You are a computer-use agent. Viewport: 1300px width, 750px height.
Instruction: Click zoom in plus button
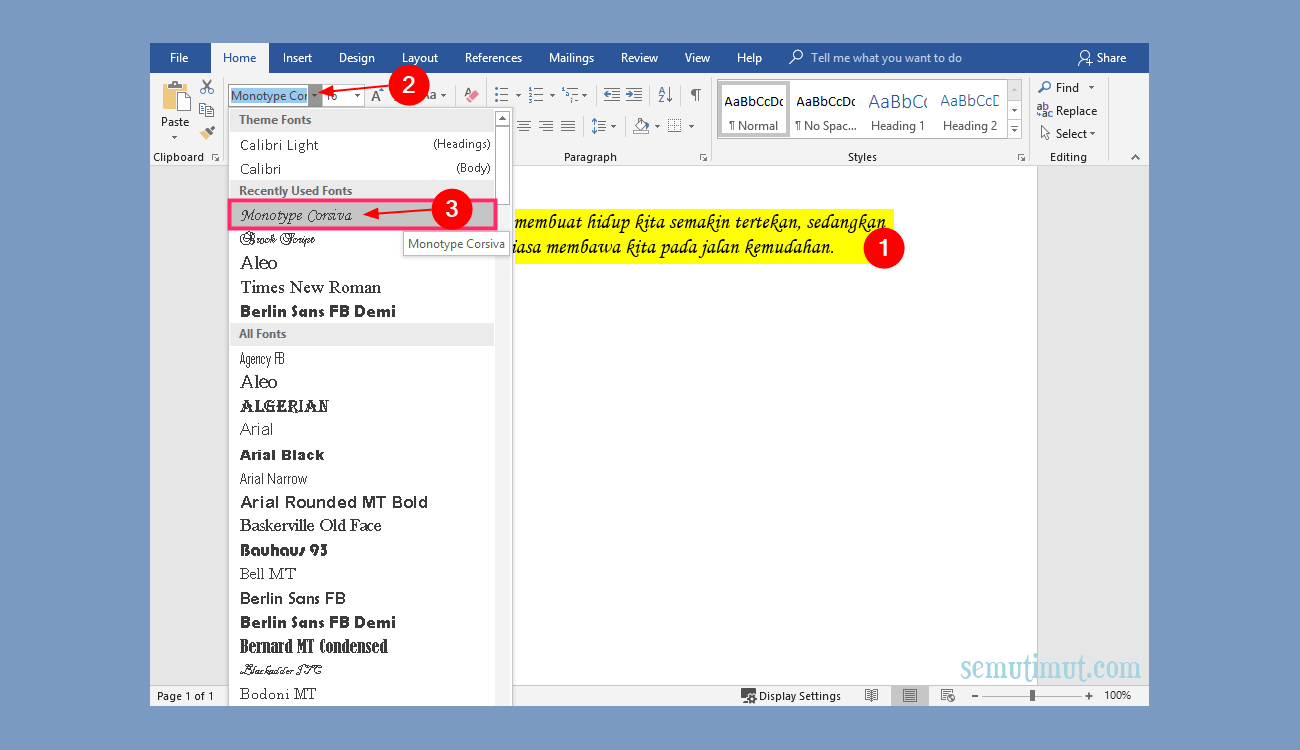pyautogui.click(x=1089, y=696)
